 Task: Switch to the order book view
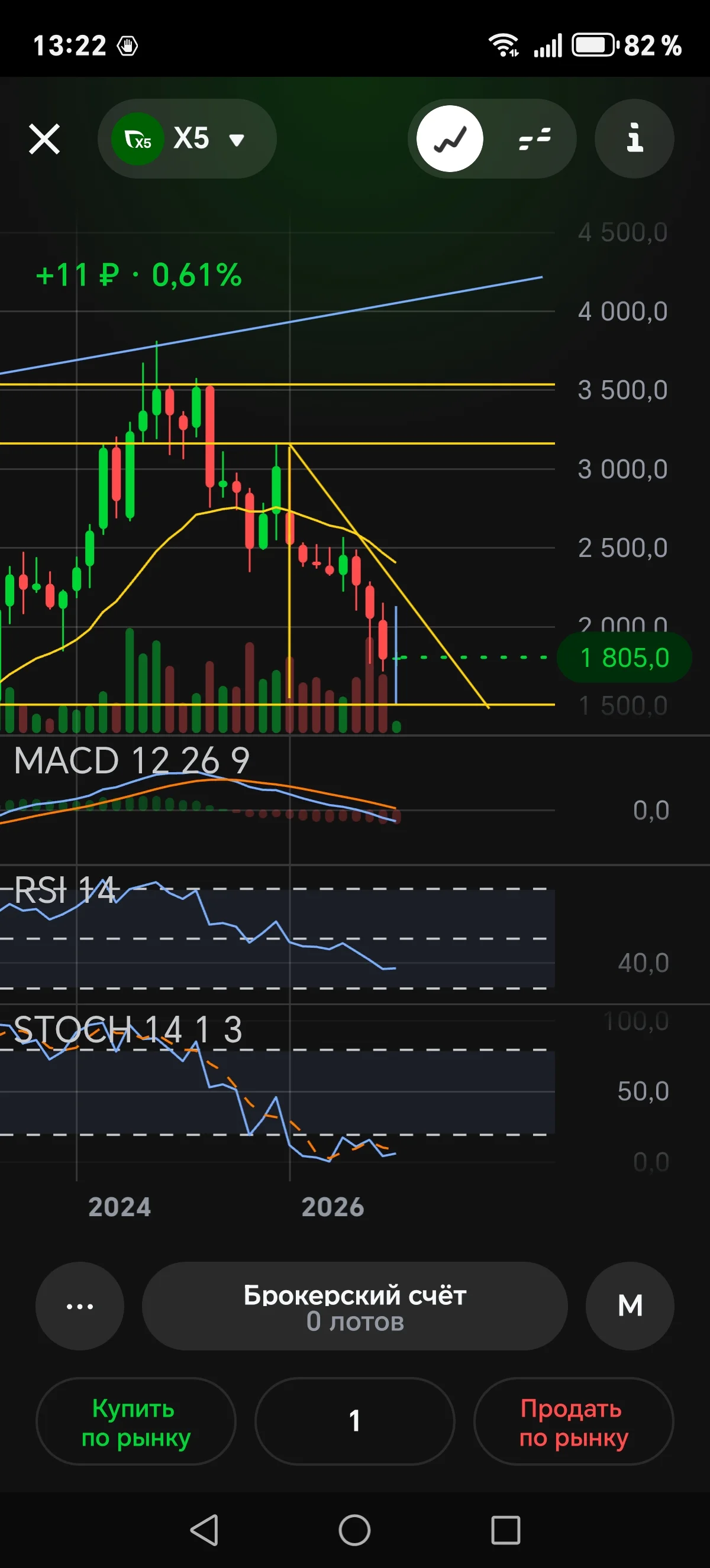pos(535,139)
